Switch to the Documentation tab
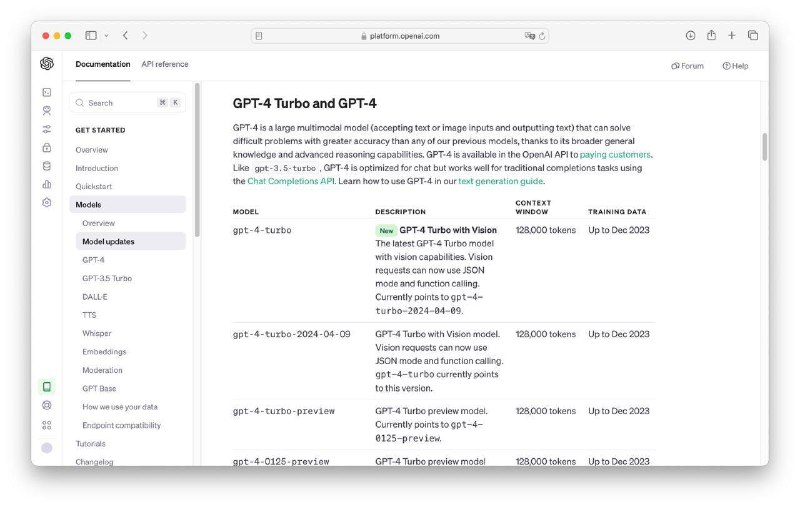Screen dimensions: 800x507 click(103, 64)
